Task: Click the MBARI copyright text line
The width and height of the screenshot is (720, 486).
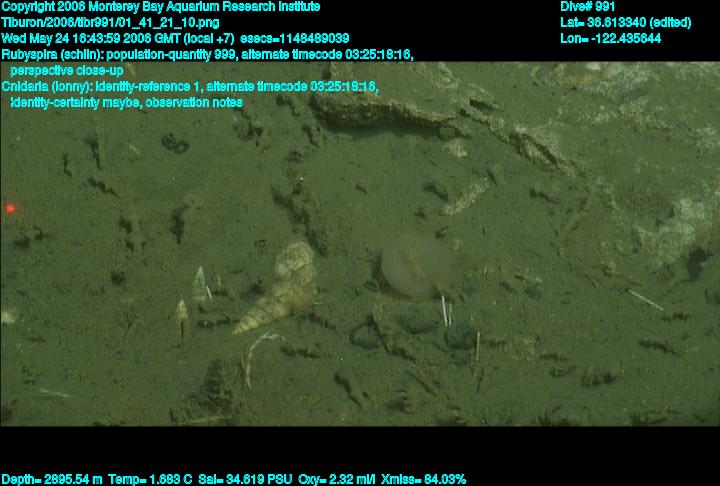Action: 160,7
